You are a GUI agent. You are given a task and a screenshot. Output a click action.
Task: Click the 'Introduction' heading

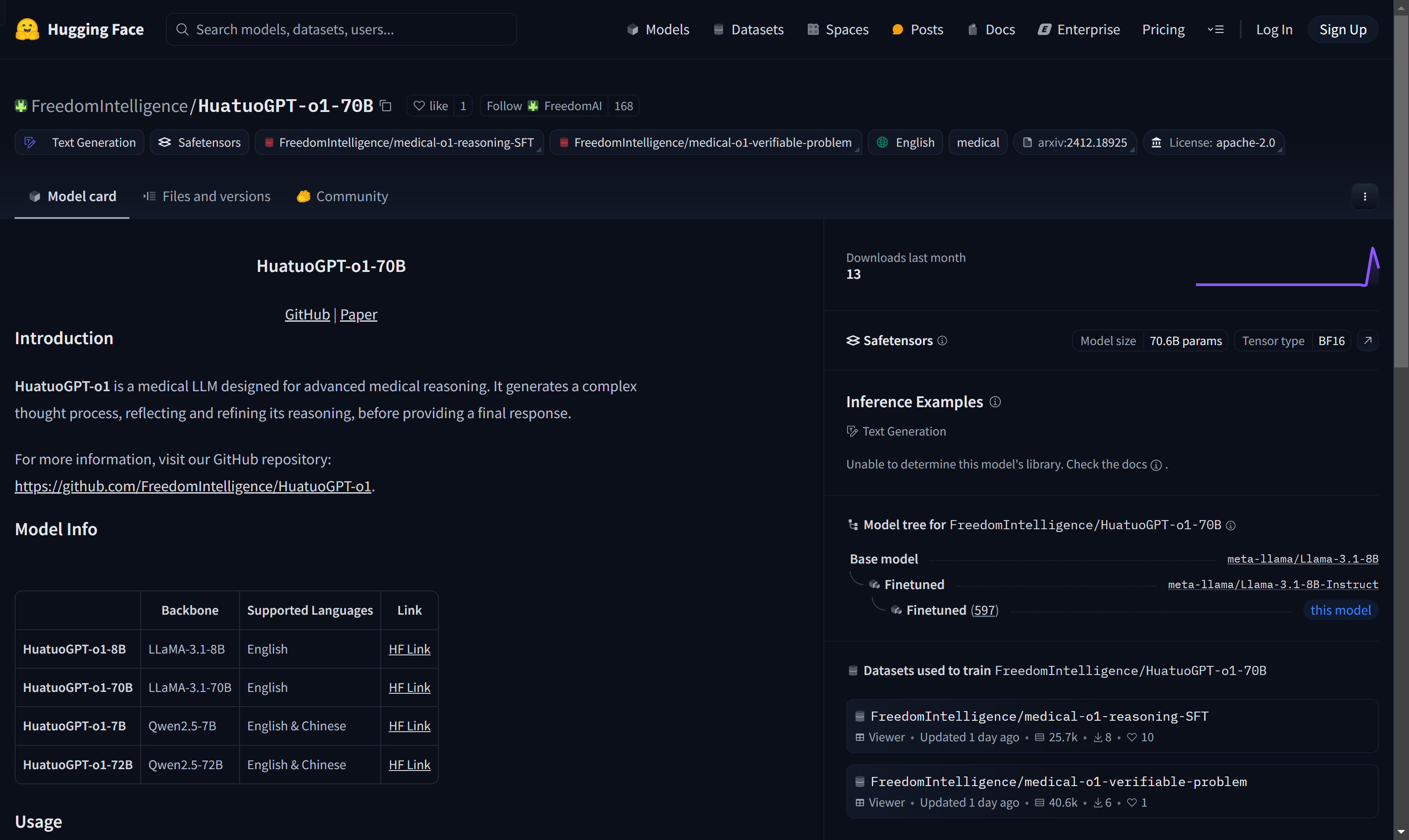click(x=64, y=339)
